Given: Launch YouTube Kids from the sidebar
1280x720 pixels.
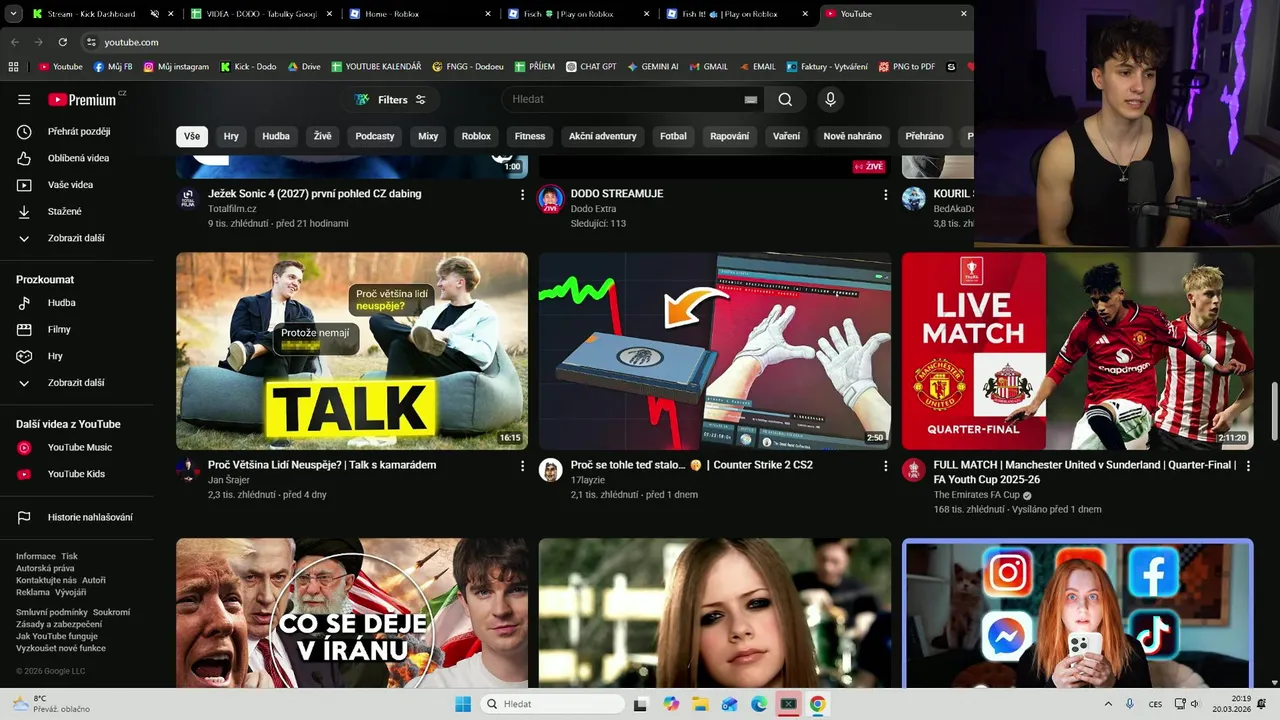Looking at the screenshot, I should (77, 474).
